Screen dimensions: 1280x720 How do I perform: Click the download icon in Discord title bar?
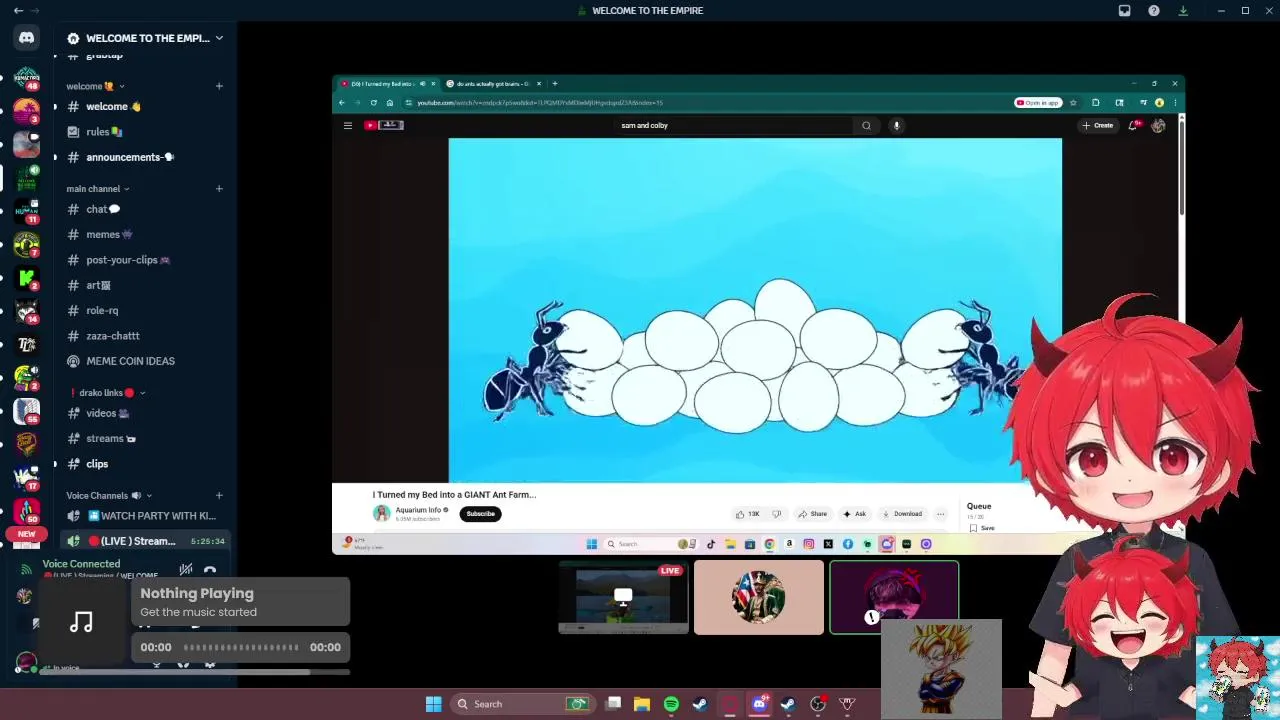click(x=1183, y=10)
